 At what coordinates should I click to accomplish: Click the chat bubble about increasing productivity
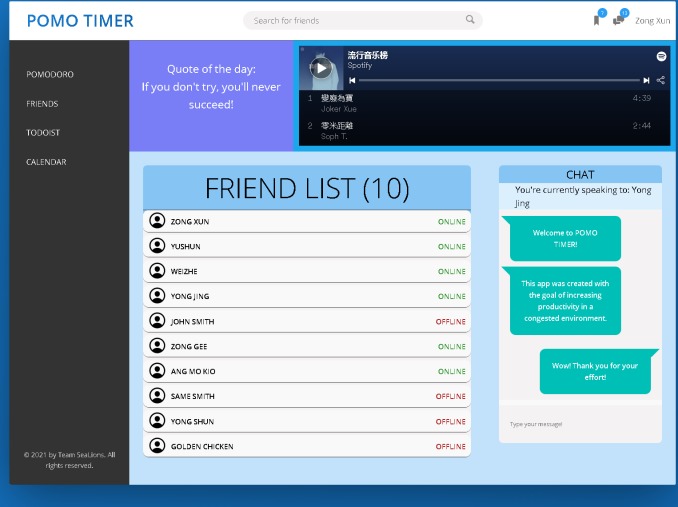[565, 301]
